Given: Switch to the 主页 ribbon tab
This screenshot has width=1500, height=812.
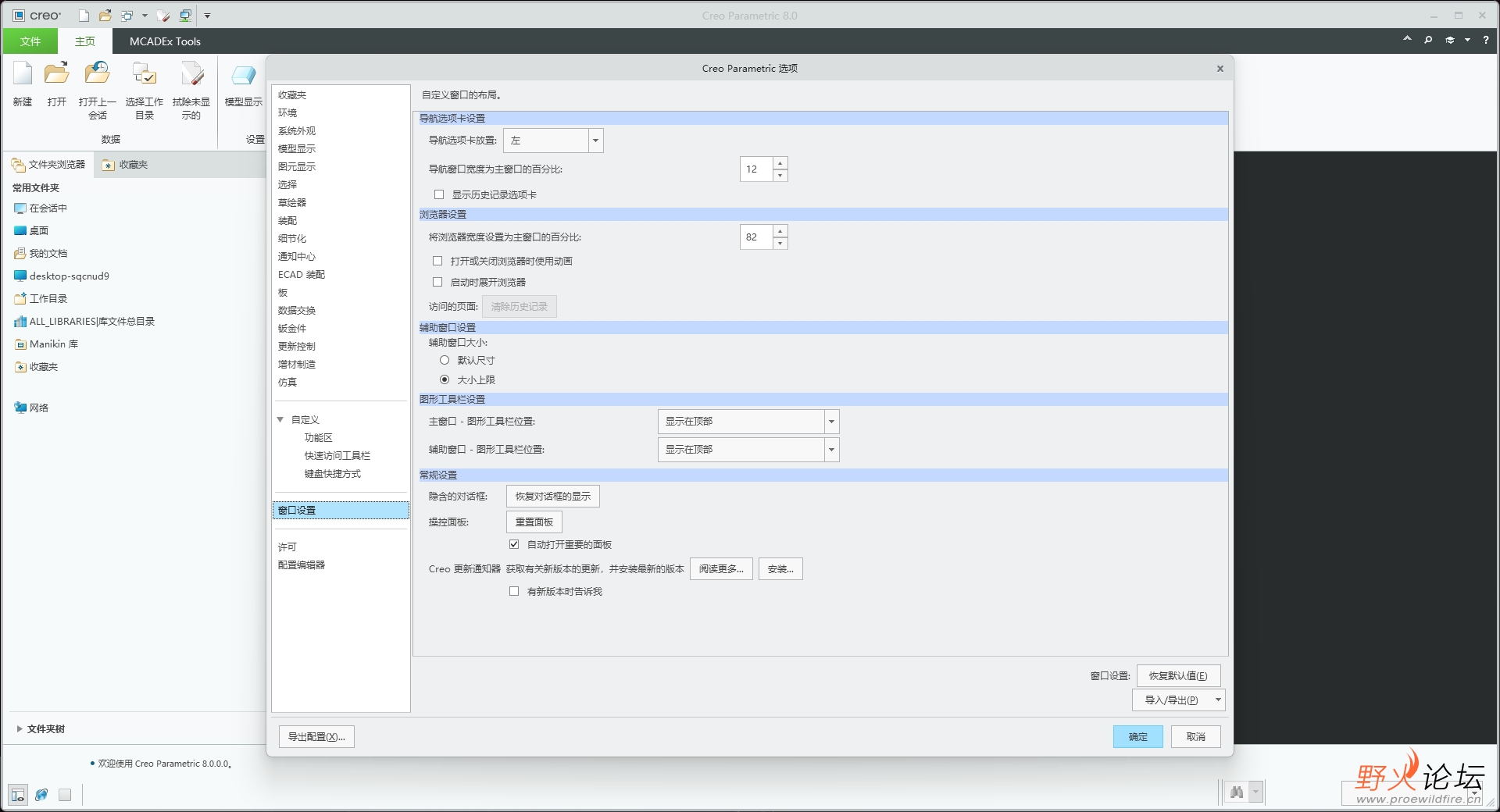Looking at the screenshot, I should tap(85, 41).
